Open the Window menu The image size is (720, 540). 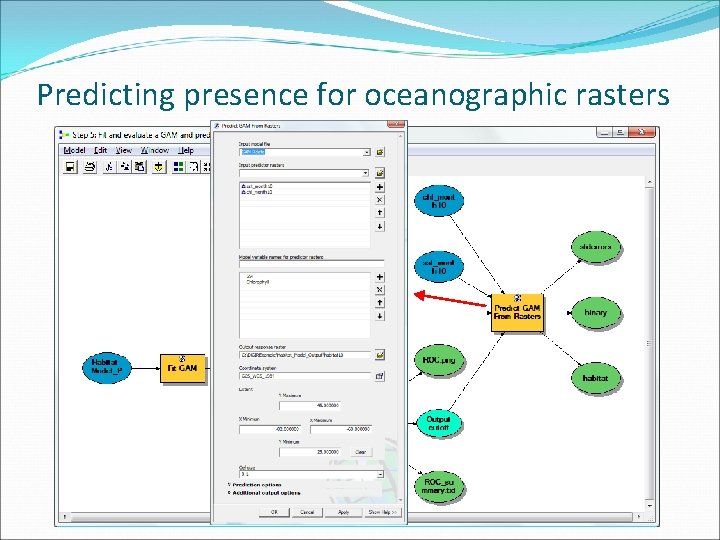[155, 151]
